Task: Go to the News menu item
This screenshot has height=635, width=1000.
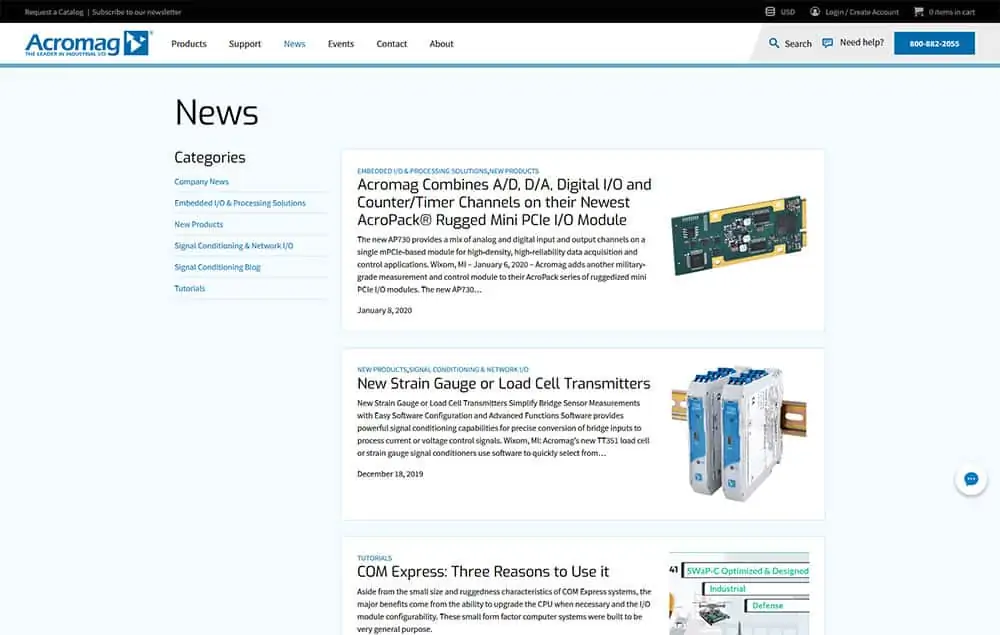Action: coord(295,44)
